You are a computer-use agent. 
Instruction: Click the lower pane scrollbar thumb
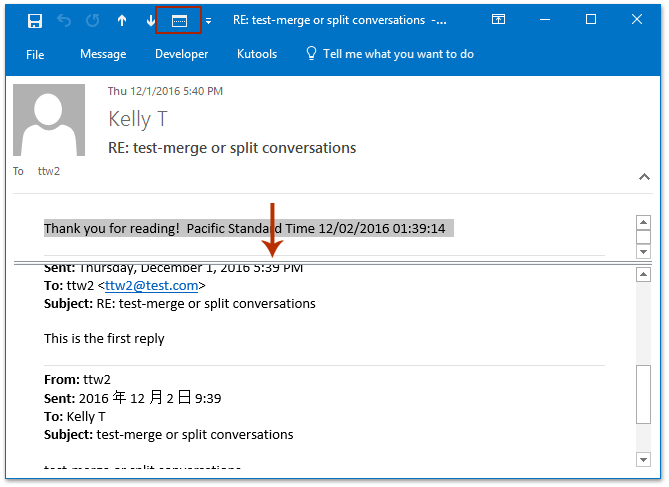(644, 396)
